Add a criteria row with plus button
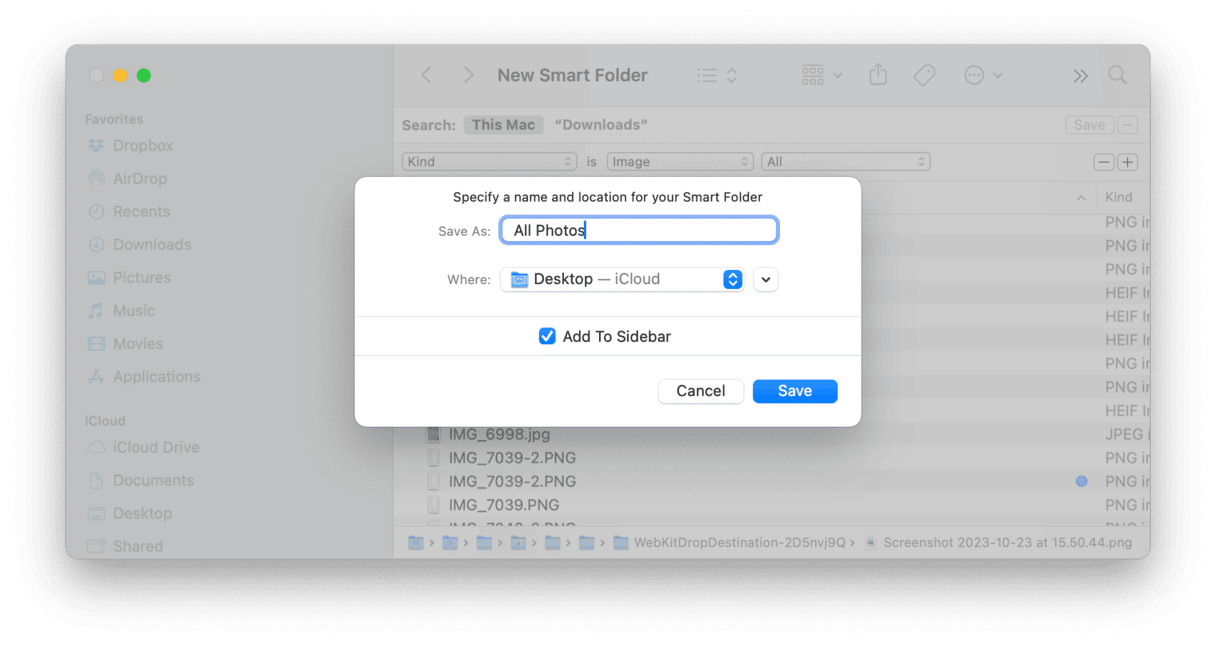Screen dimensions: 1216x646 tap(1127, 162)
